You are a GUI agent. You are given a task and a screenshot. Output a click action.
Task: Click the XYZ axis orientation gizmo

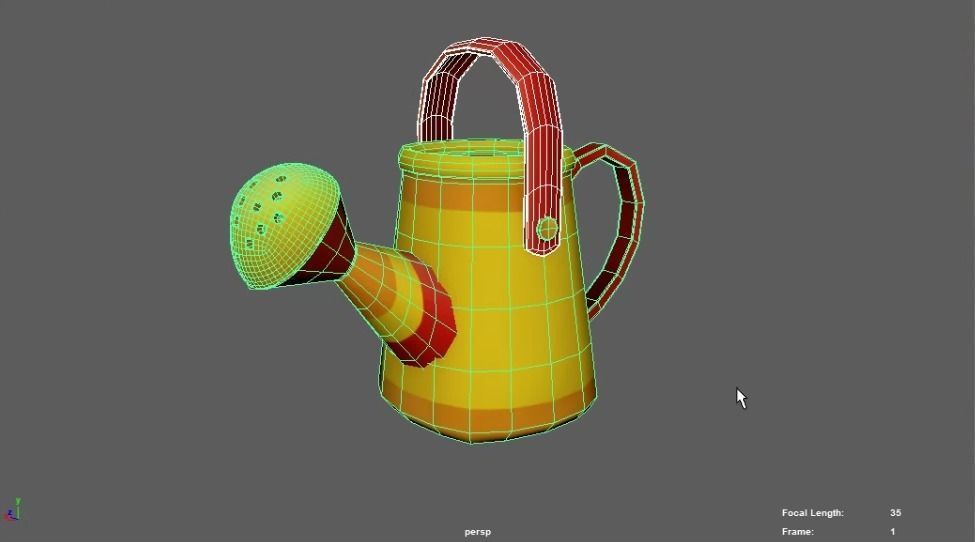tap(12, 510)
